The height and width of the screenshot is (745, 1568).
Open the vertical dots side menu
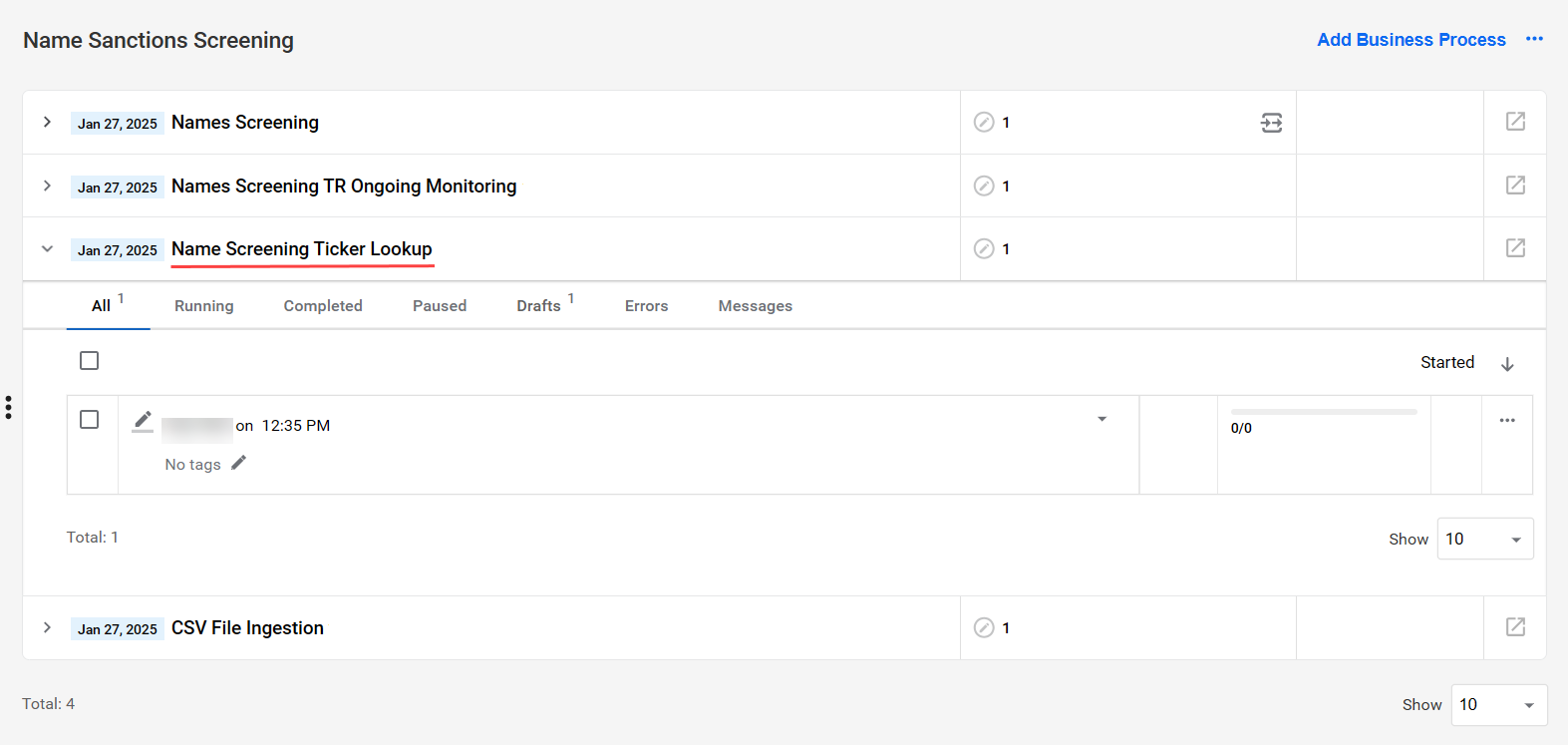point(8,407)
